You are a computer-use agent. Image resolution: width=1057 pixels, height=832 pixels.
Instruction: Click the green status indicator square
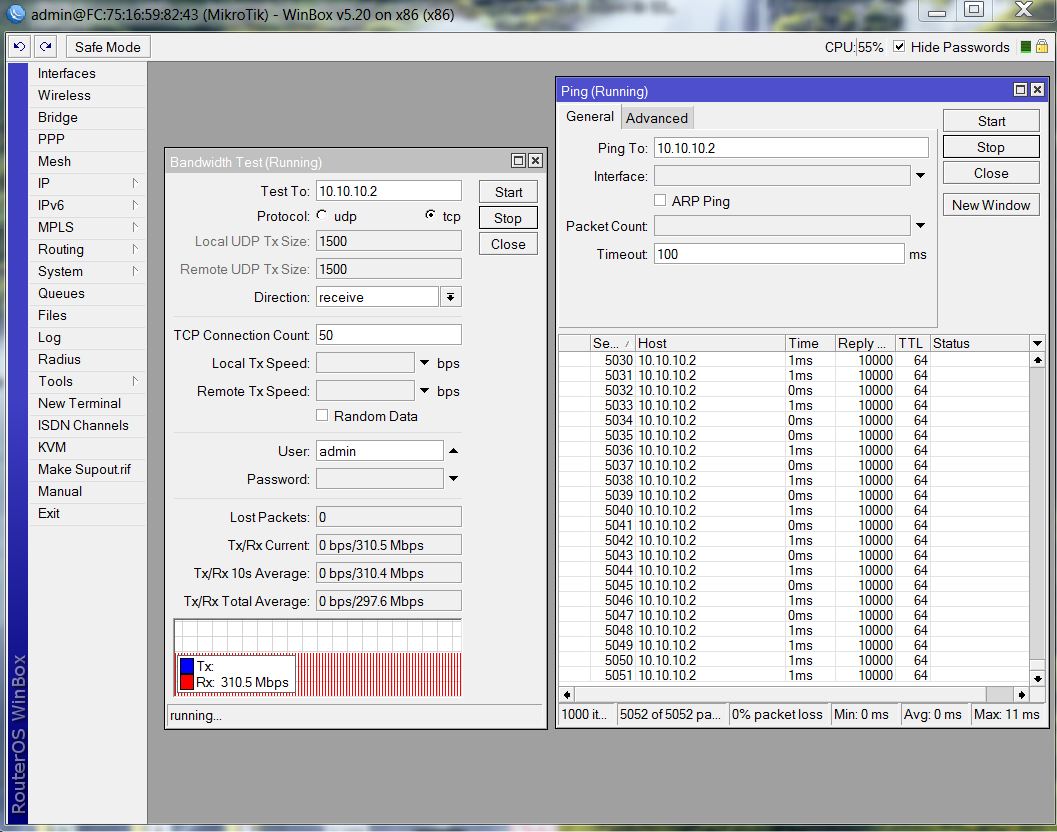1025,47
